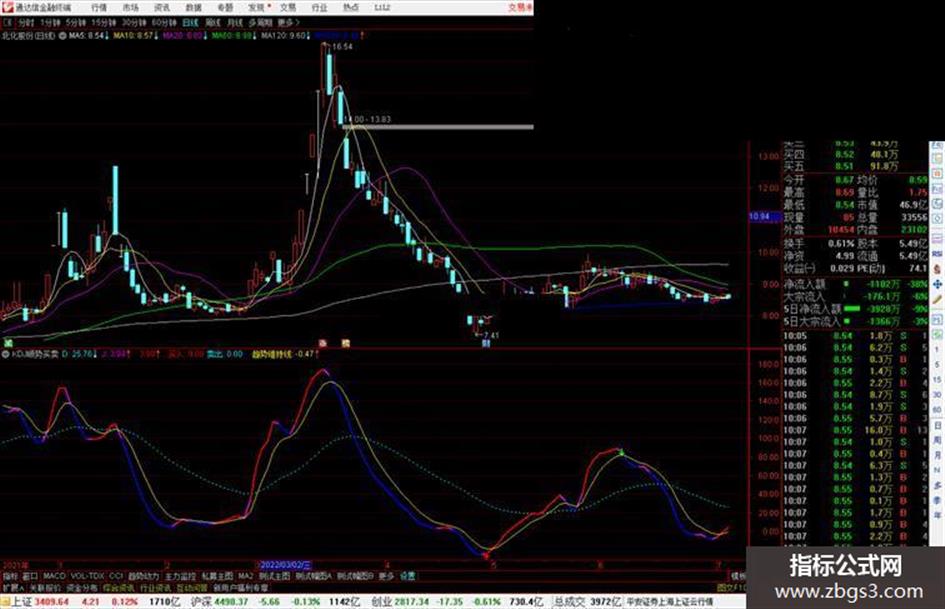
Task: Click the sidebar 季 period shortcut
Action: (x=937, y=500)
